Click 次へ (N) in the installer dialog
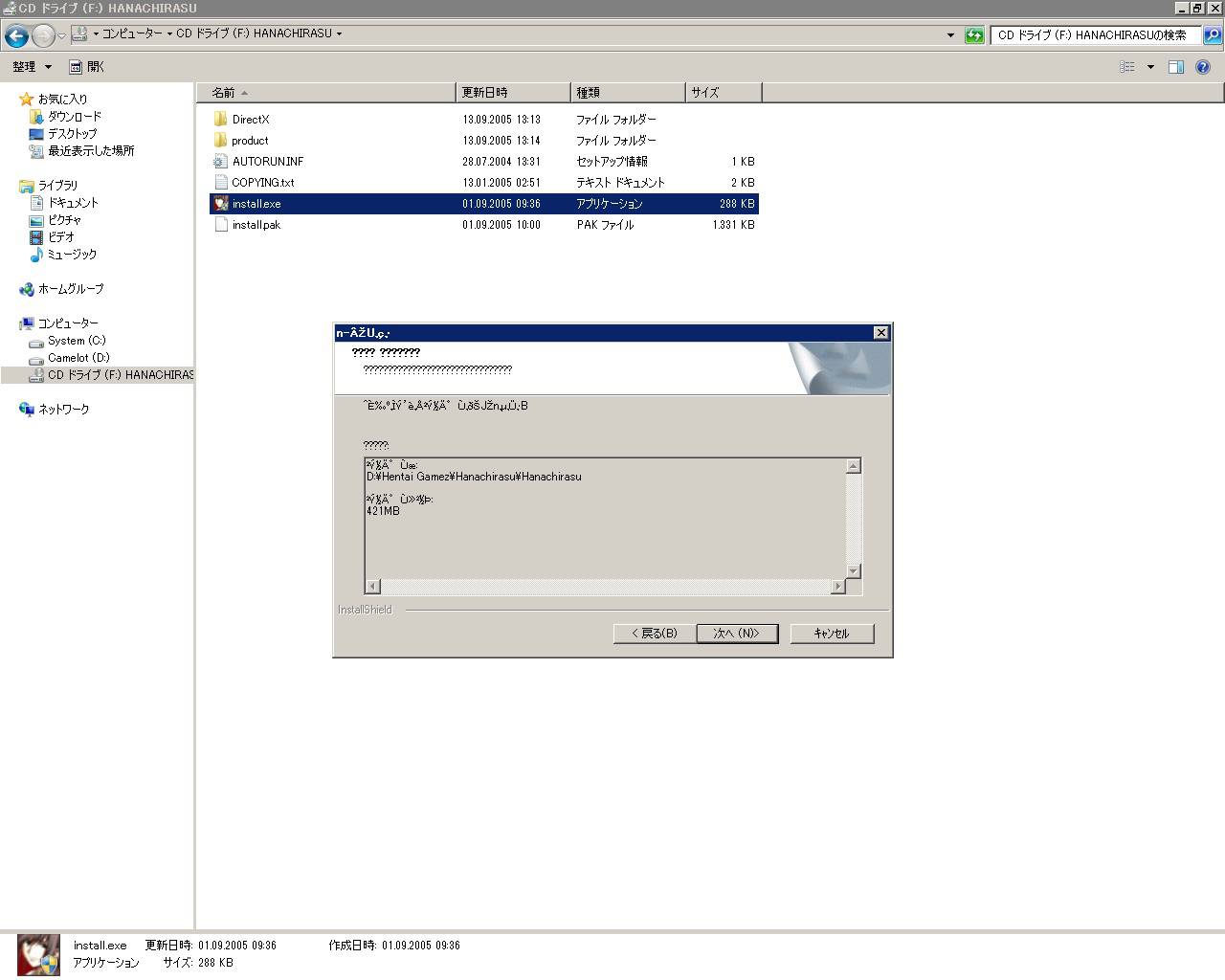Screen dimensions: 1225x980 tap(737, 634)
